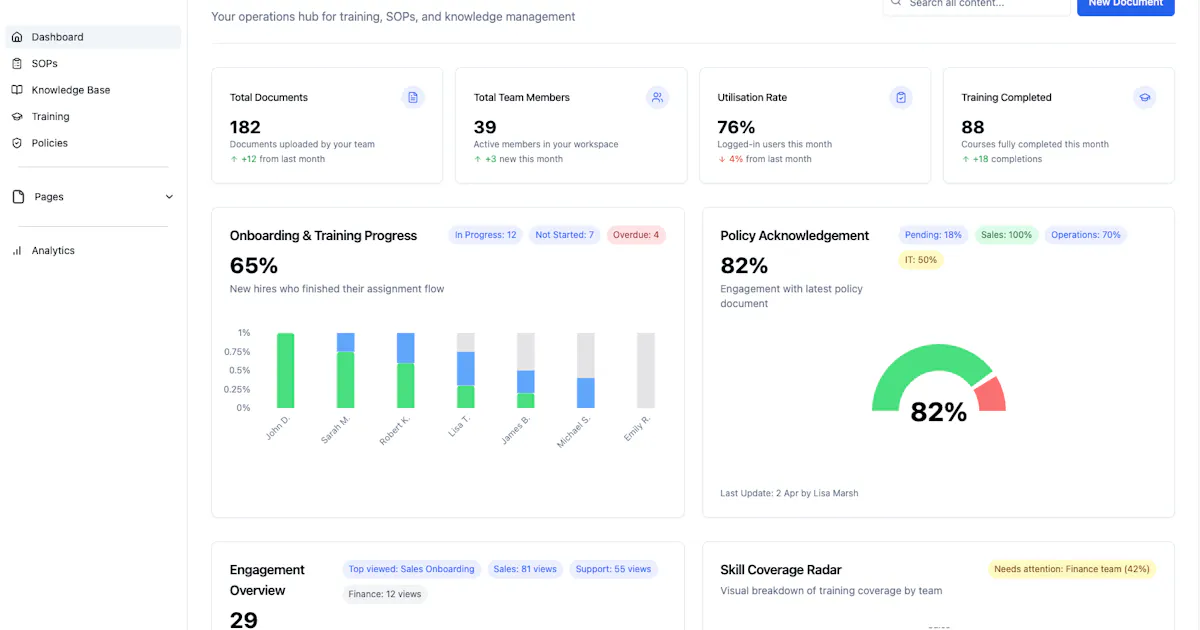
Task: Click Emily R.'s grey bar
Action: tap(646, 370)
